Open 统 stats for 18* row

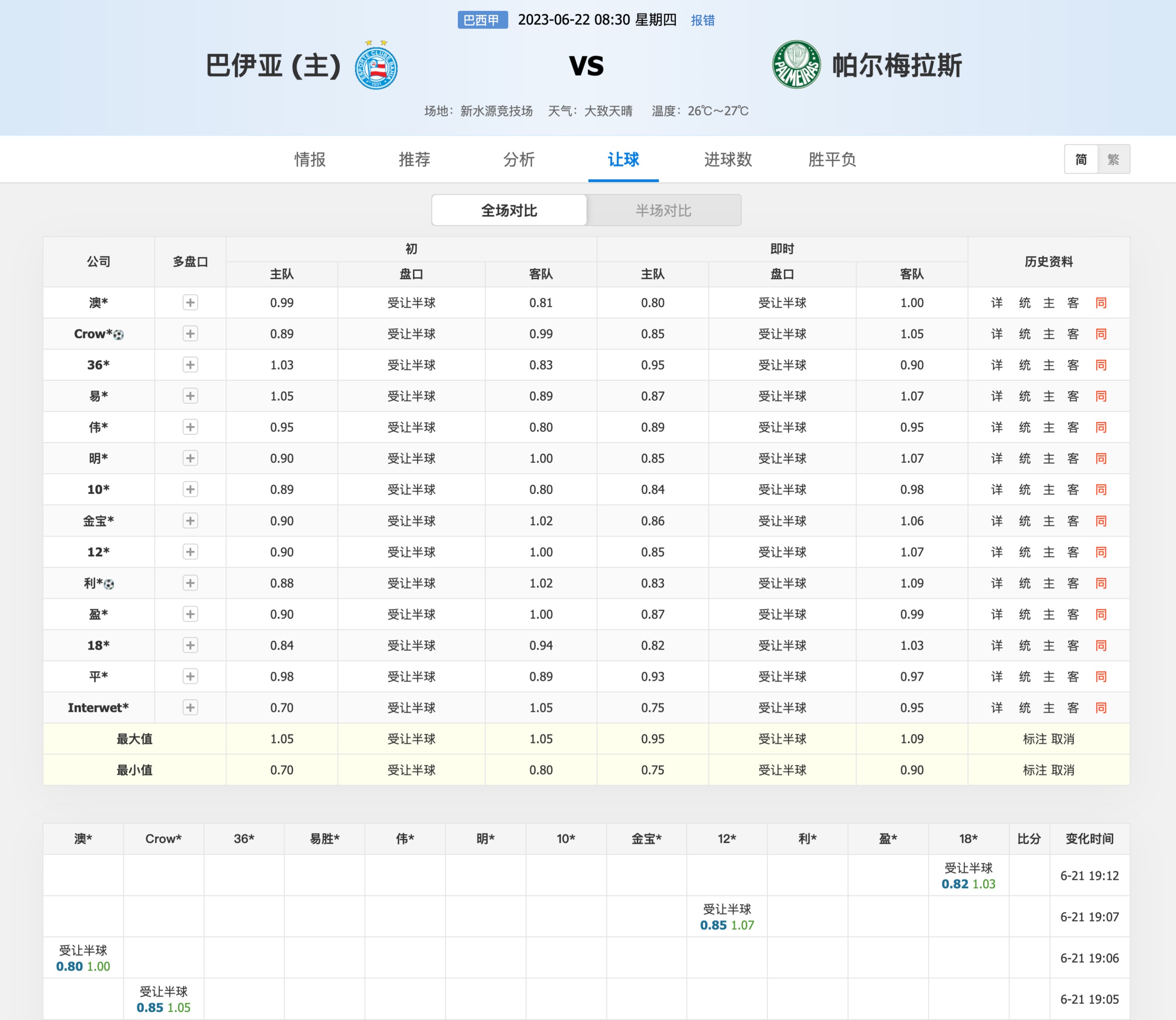[1024, 646]
